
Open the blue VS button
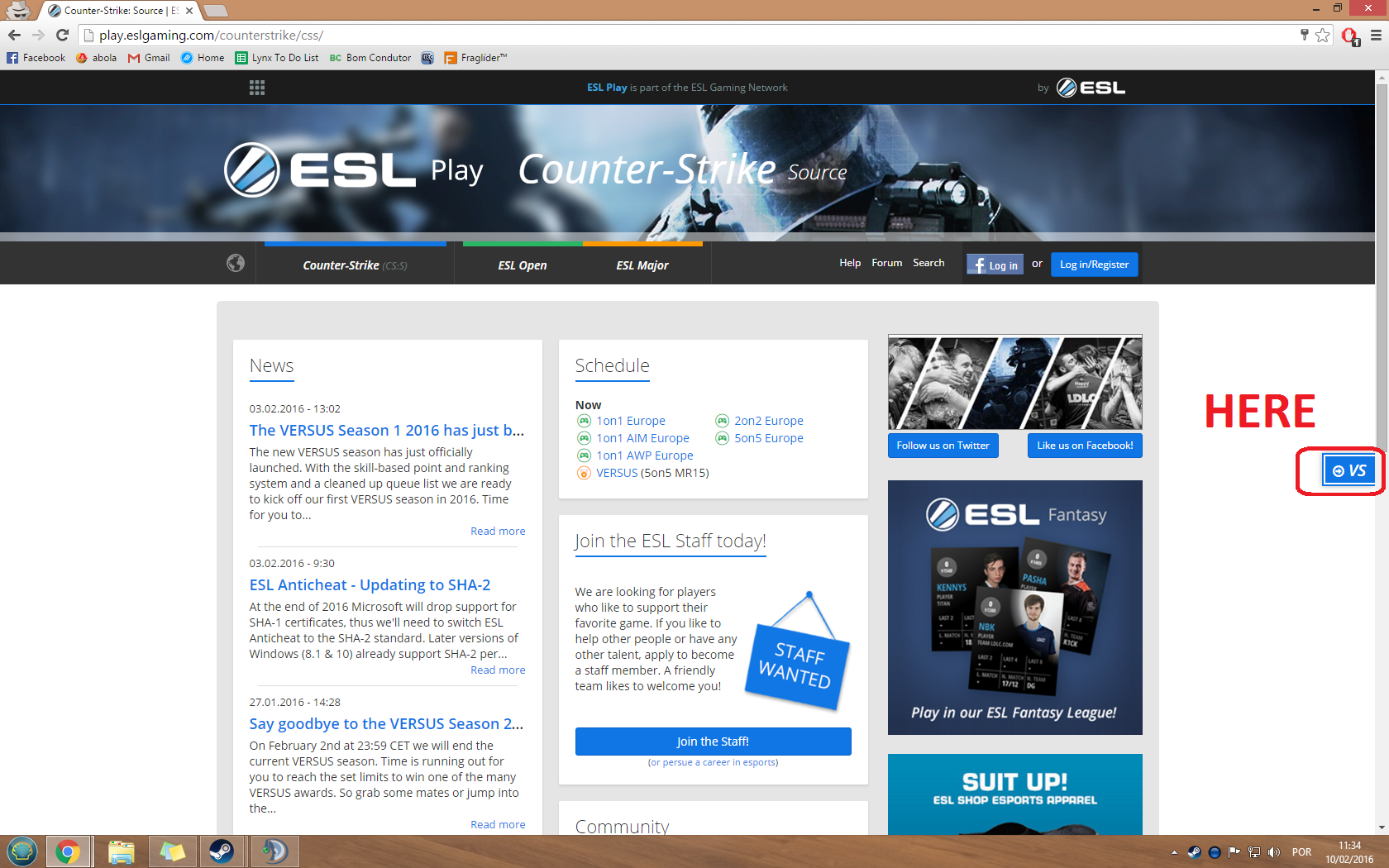click(x=1349, y=471)
